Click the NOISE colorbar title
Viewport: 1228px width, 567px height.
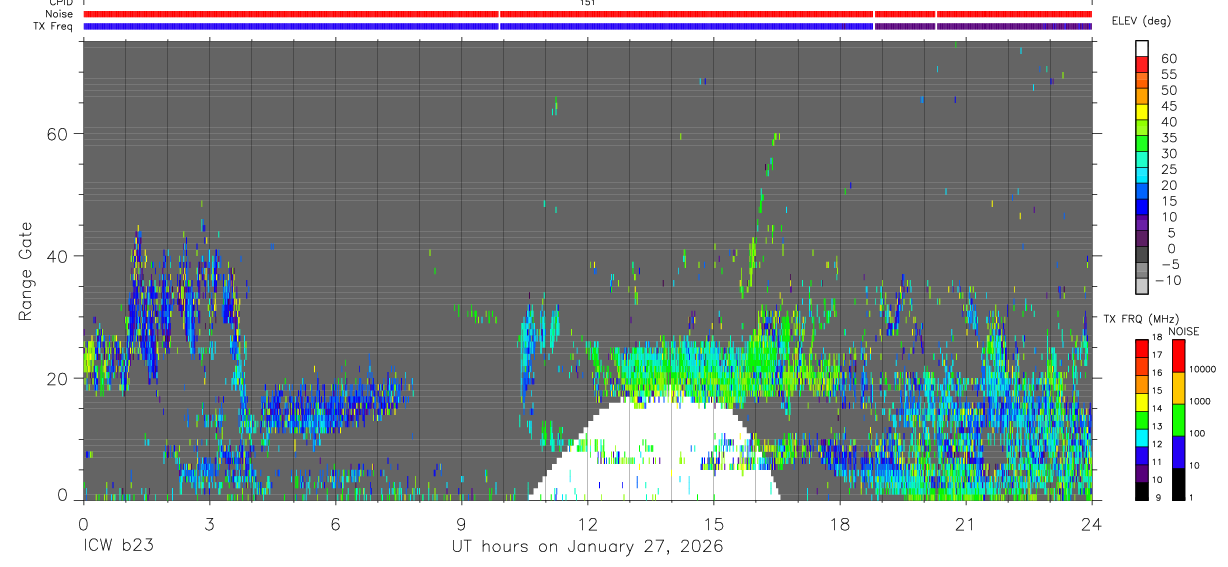point(1183,332)
